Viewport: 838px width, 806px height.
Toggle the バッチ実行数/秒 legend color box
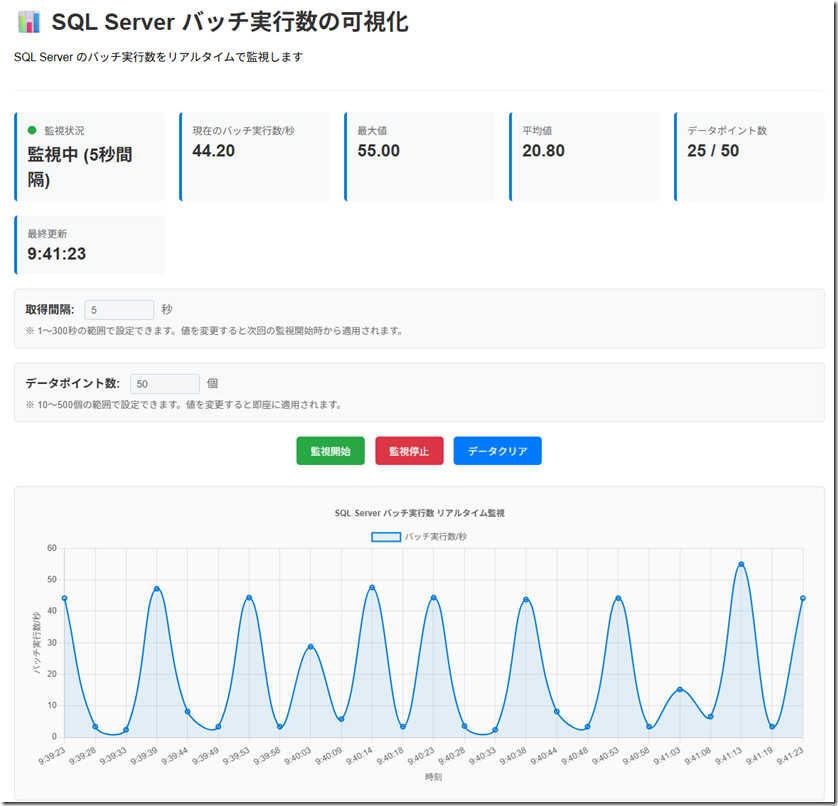[x=386, y=537]
